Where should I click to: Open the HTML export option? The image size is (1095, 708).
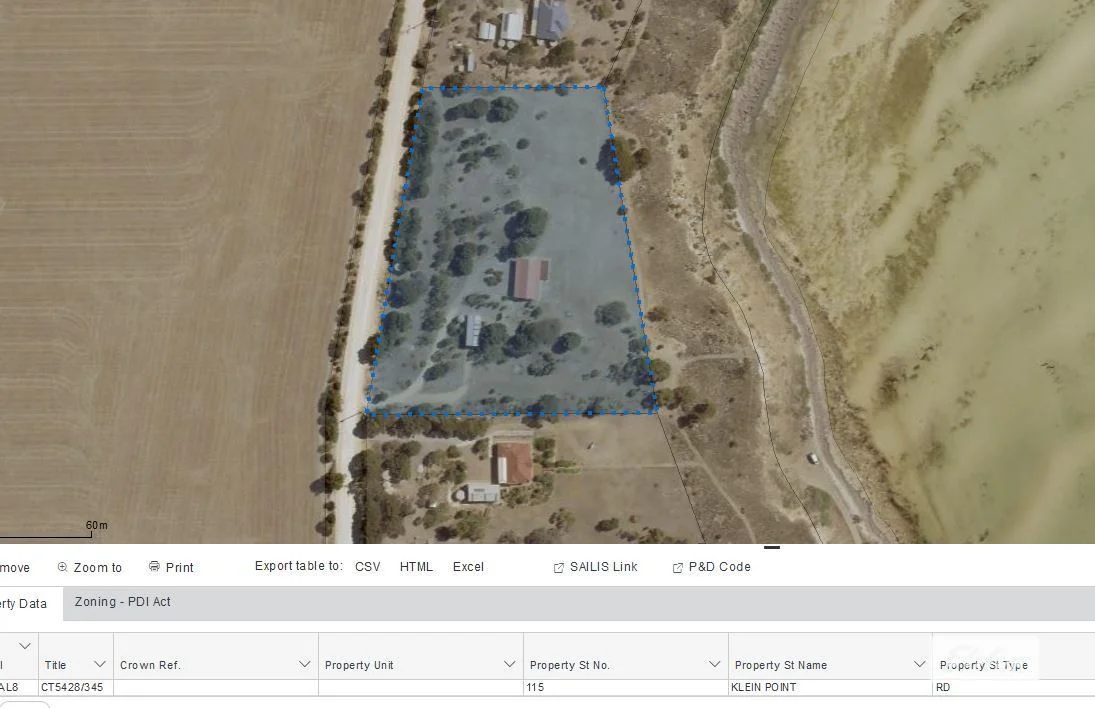[416, 566]
